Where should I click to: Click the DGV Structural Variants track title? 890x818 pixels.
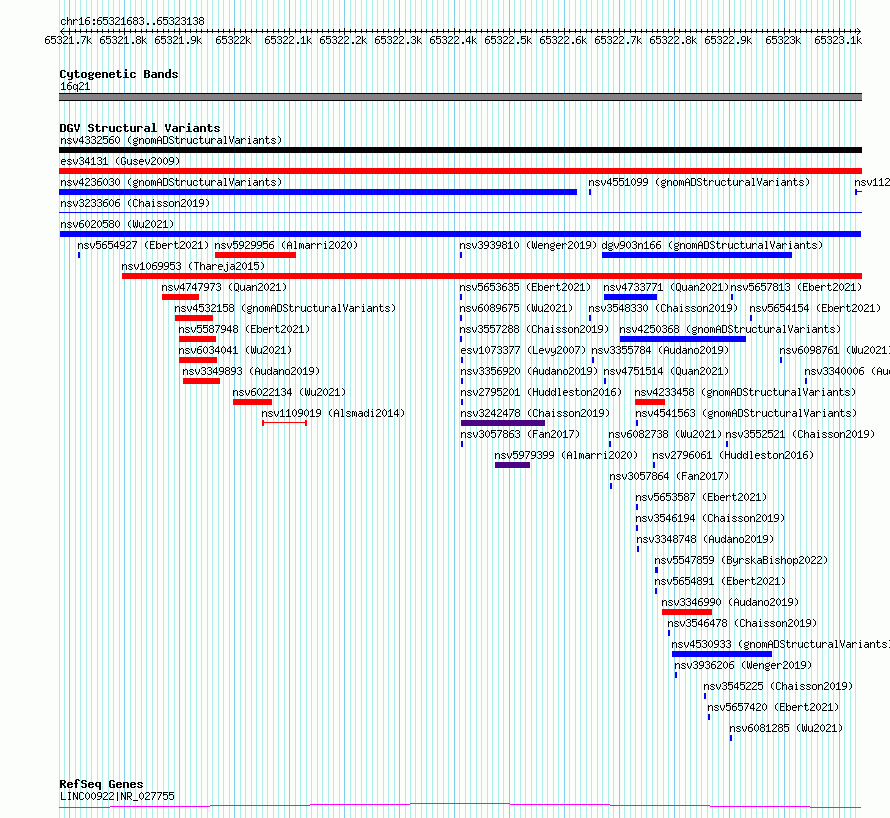tap(140, 128)
